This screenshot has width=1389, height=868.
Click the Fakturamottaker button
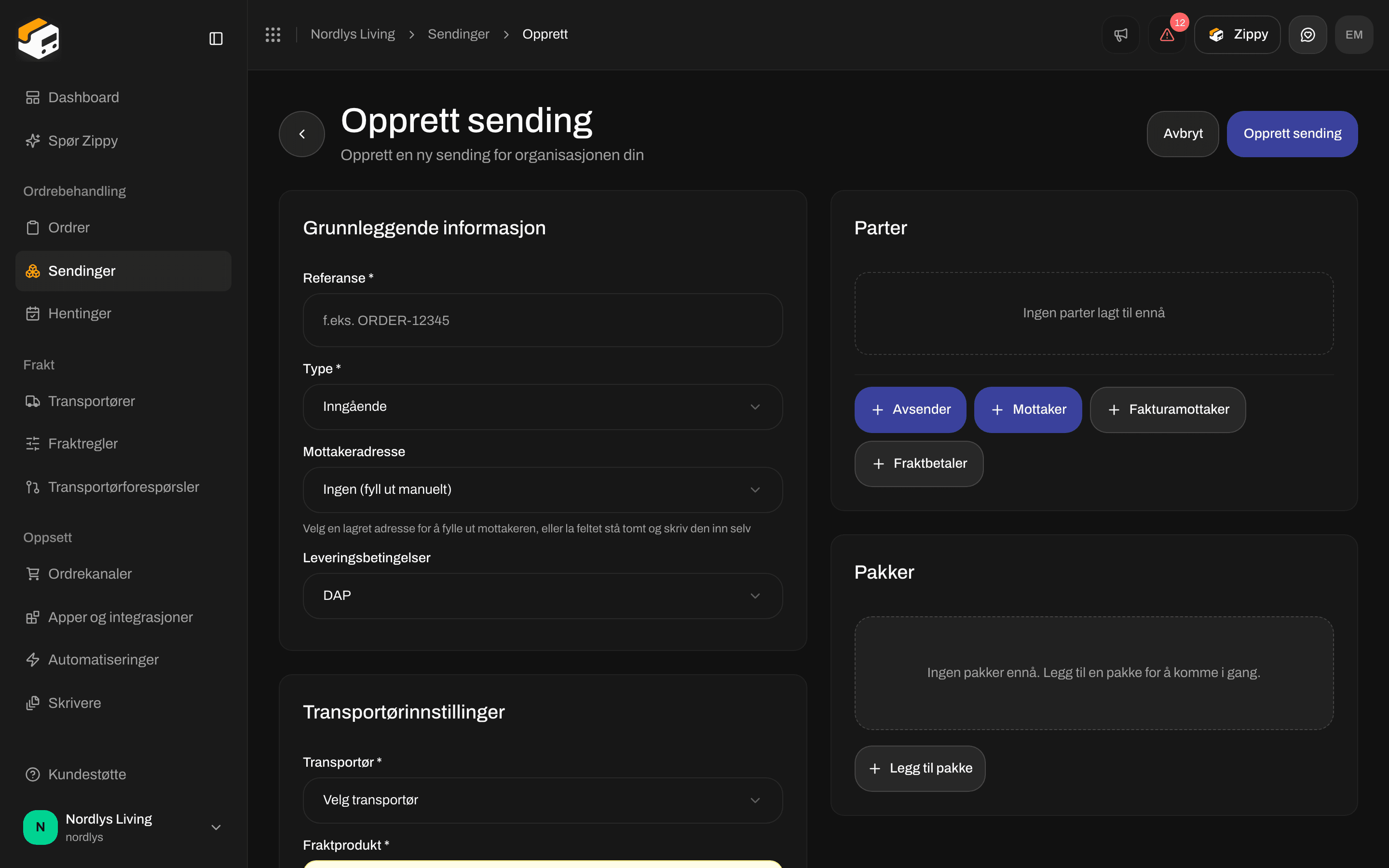click(x=1168, y=410)
